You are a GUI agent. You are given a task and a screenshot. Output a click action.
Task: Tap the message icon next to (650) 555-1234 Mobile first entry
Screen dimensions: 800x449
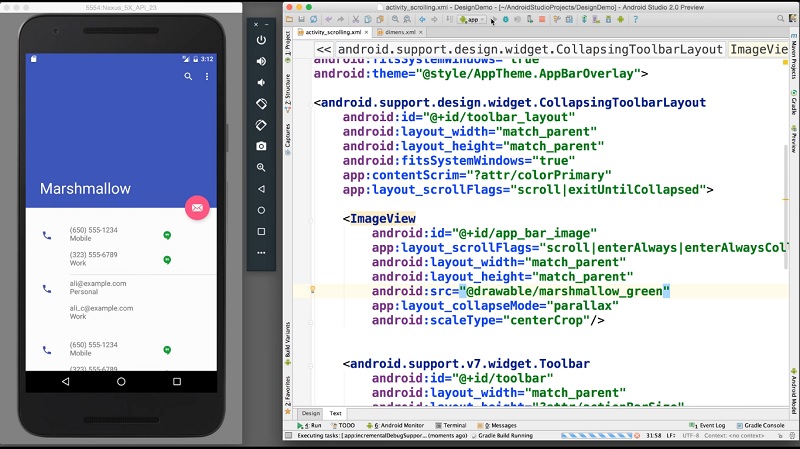coord(167,235)
